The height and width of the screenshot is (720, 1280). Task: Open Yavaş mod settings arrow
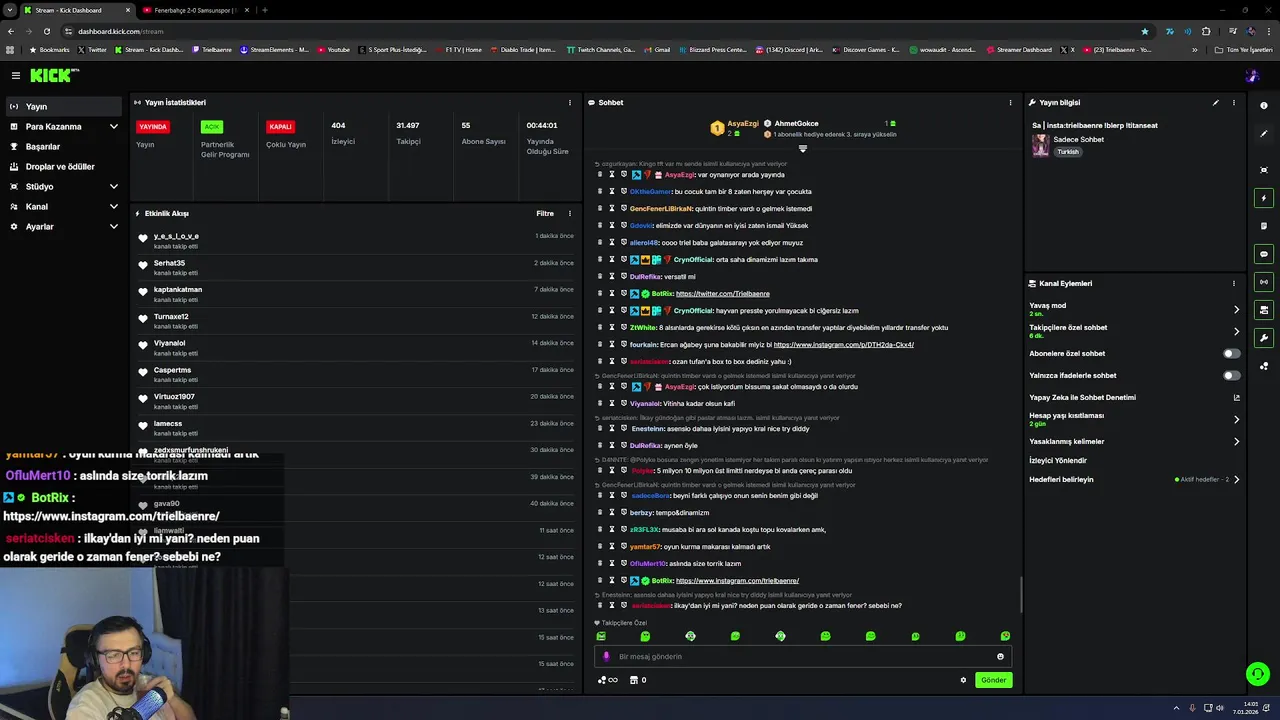(x=1236, y=309)
